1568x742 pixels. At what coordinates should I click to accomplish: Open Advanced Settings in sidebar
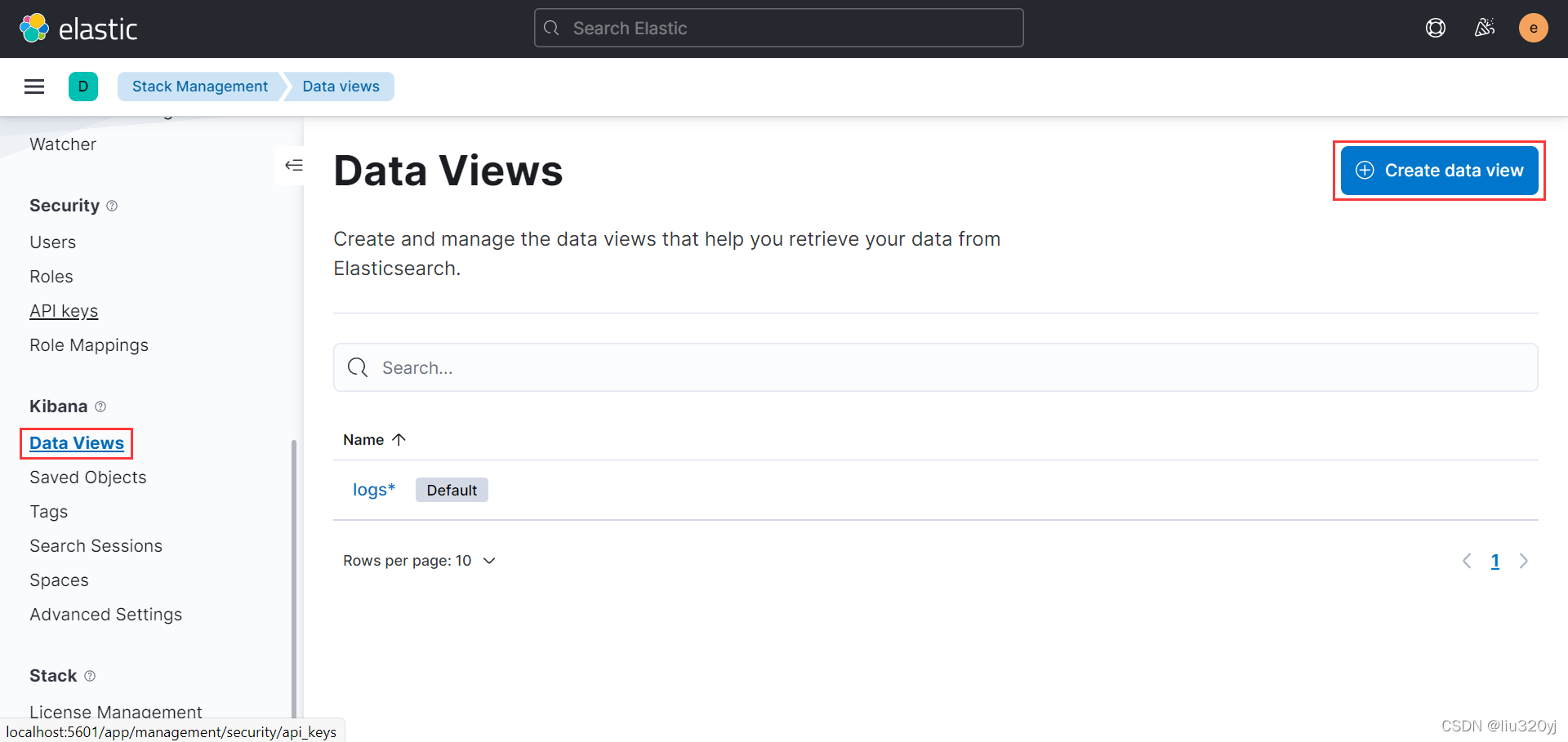[106, 615]
